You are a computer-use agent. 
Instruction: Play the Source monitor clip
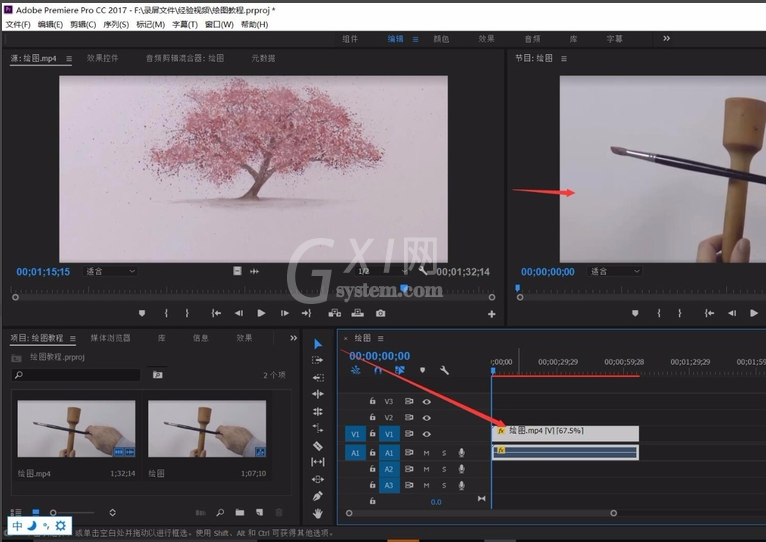pyautogui.click(x=261, y=313)
